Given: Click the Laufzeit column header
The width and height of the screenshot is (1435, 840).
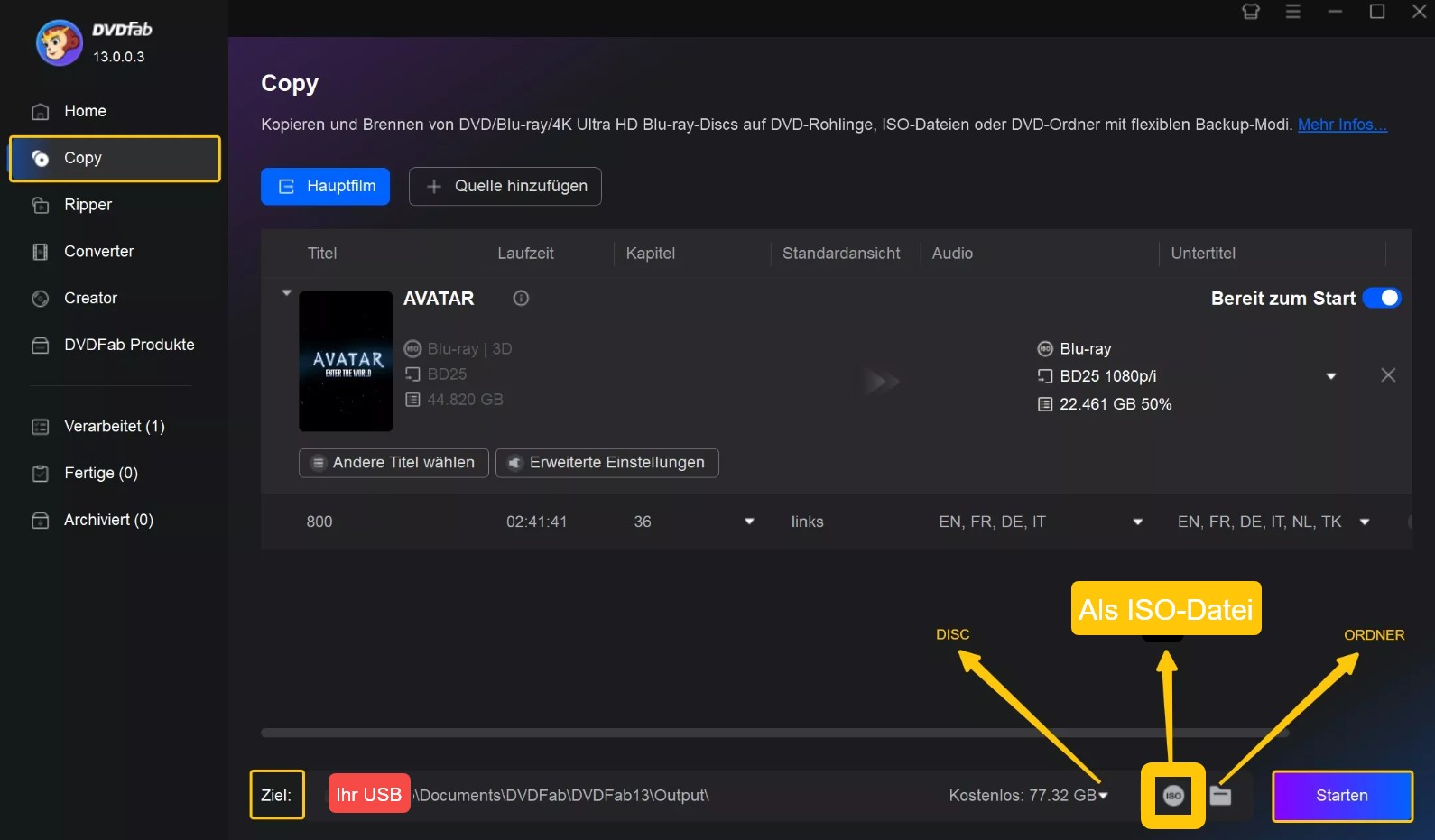Looking at the screenshot, I should tap(526, 254).
